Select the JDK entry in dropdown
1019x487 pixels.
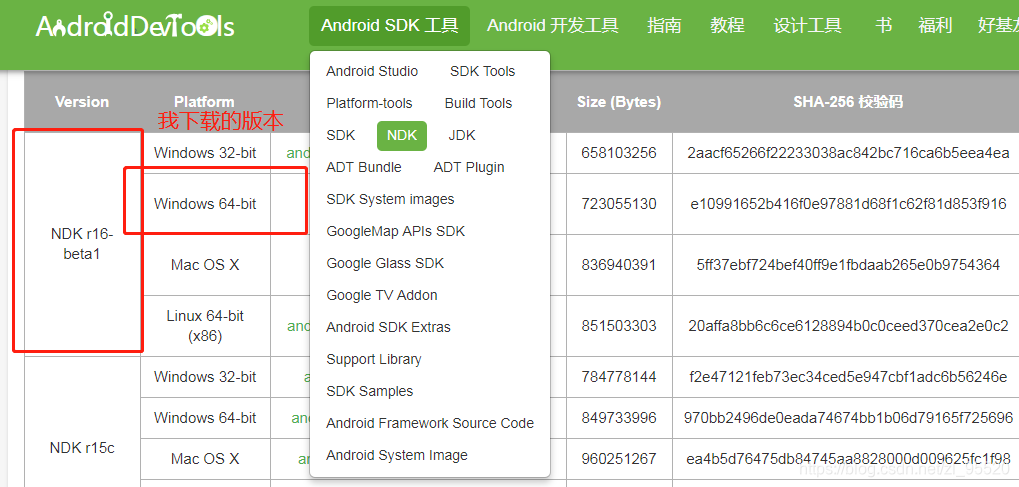461,135
